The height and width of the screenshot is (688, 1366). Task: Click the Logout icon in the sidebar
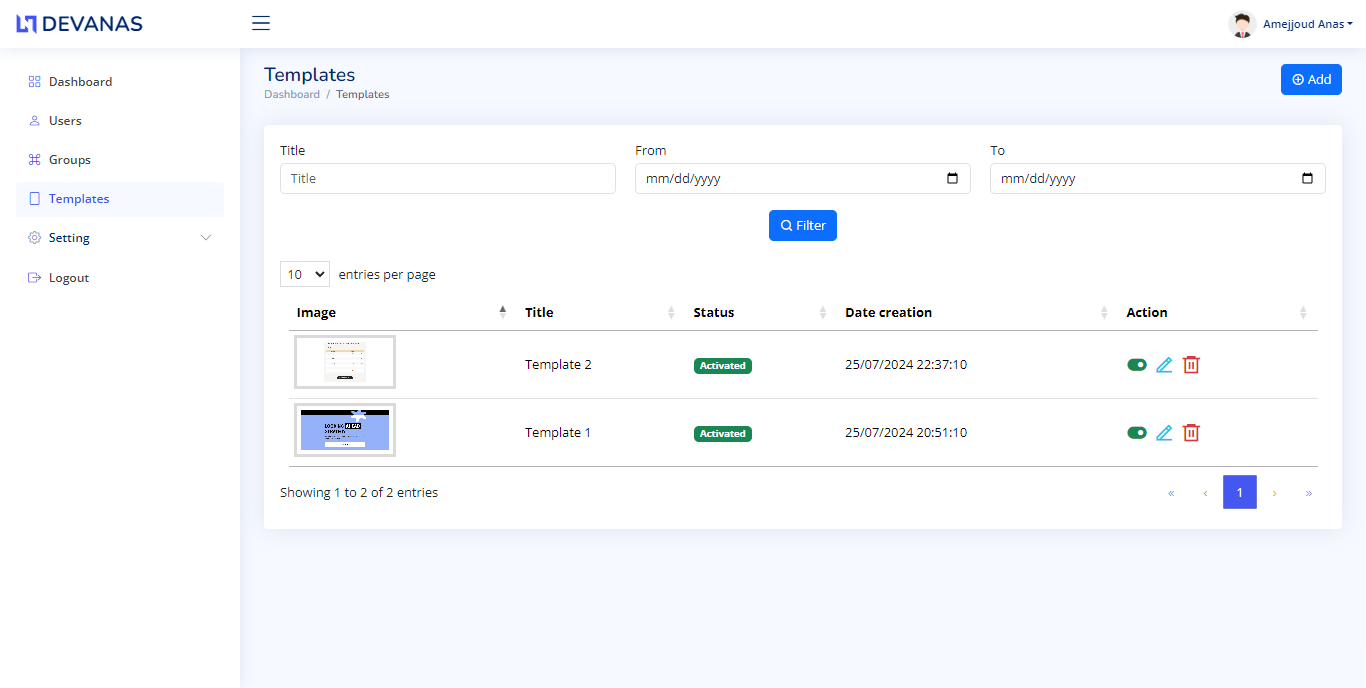coord(33,277)
